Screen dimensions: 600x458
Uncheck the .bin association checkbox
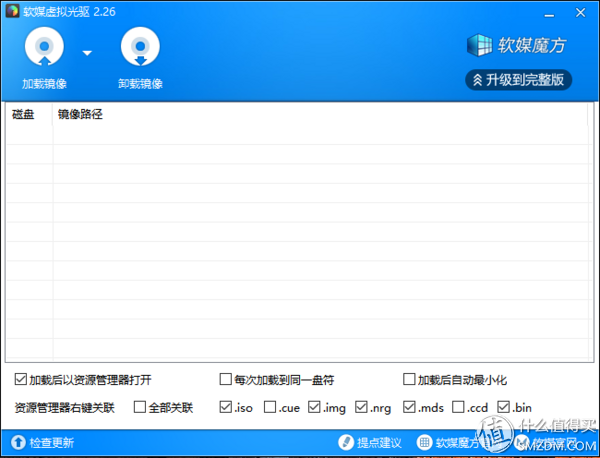(503, 407)
